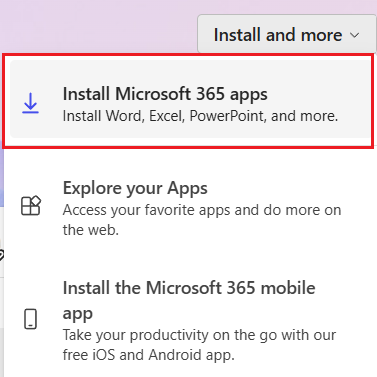The width and height of the screenshot is (377, 377).
Task: Click Install Word, Excel, PowerPoint description text
Action: pyautogui.click(x=200, y=116)
